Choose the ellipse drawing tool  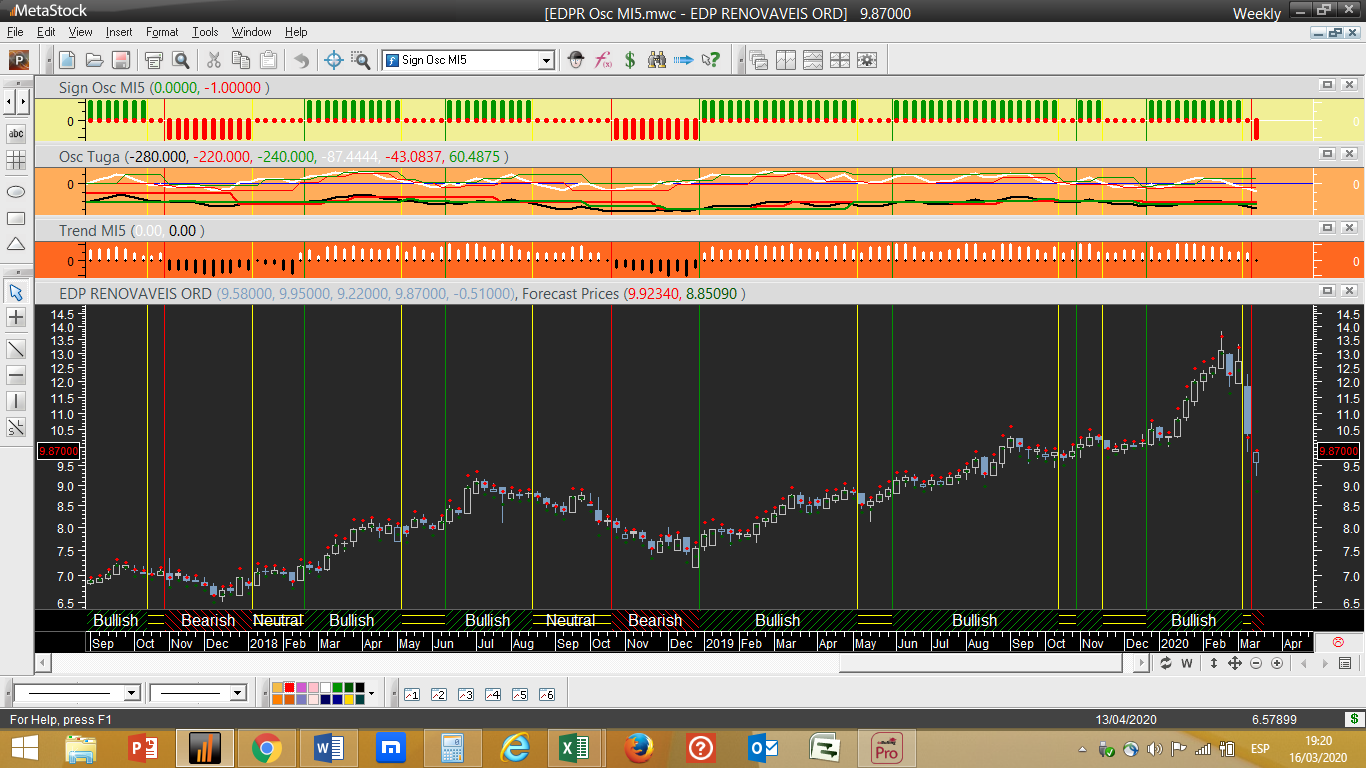pyautogui.click(x=16, y=191)
